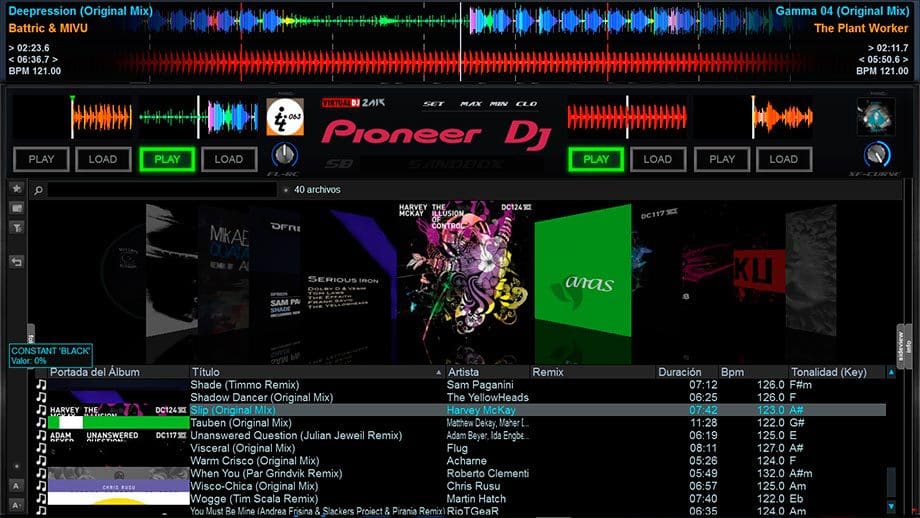The width and height of the screenshot is (920, 518).
Task: Click the sort arrow in the Título column
Action: (x=438, y=373)
